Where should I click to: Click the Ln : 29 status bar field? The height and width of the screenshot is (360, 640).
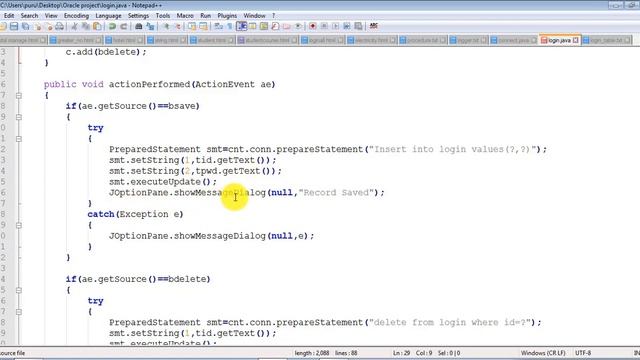coord(402,353)
